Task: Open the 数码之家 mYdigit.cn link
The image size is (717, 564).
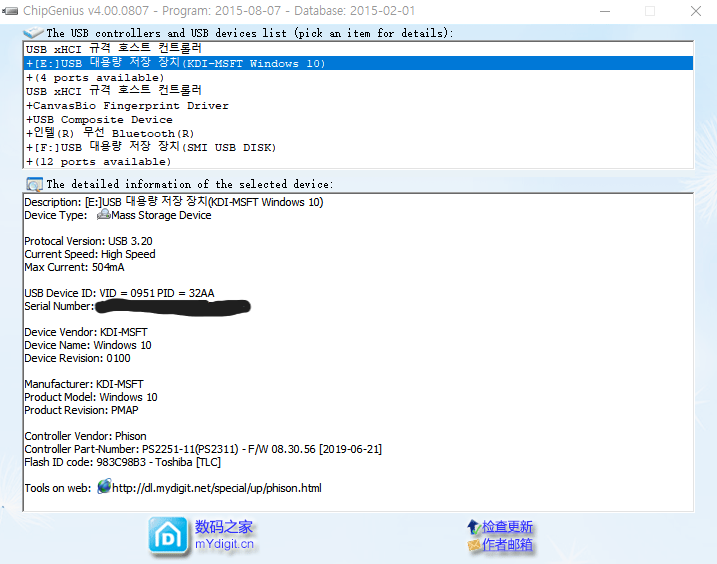Action: point(224,535)
